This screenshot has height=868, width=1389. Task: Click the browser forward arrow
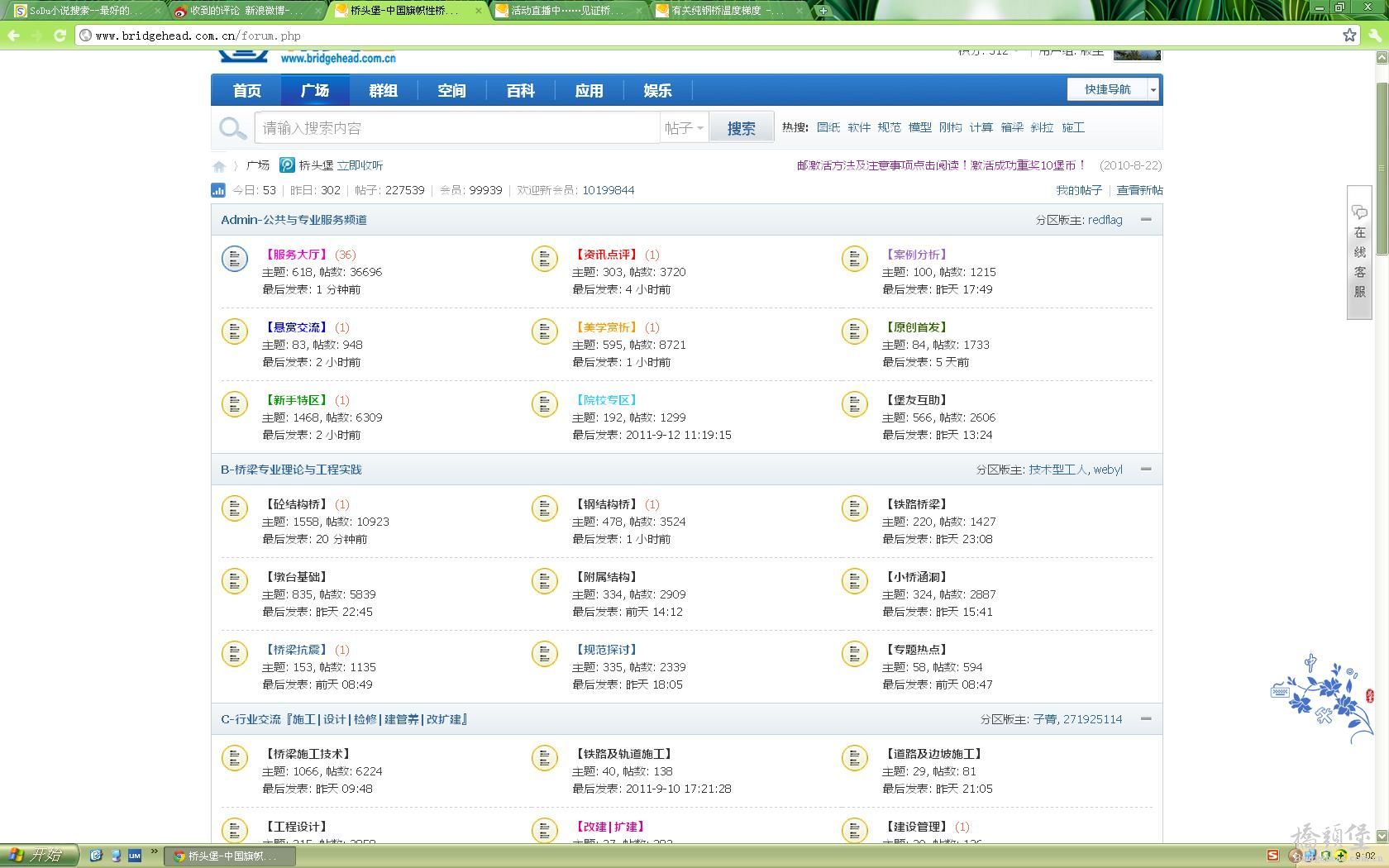coord(36,36)
